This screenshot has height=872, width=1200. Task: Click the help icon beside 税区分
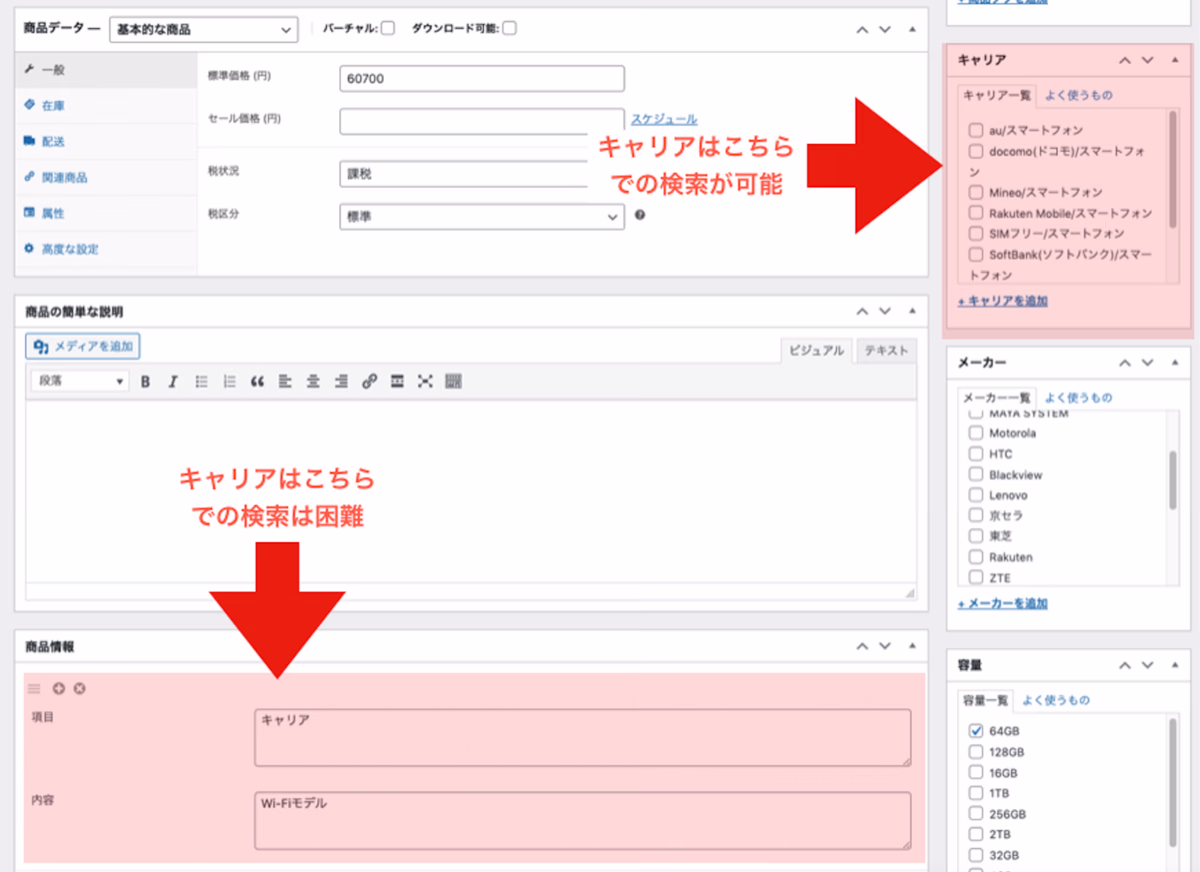pyautogui.click(x=640, y=215)
